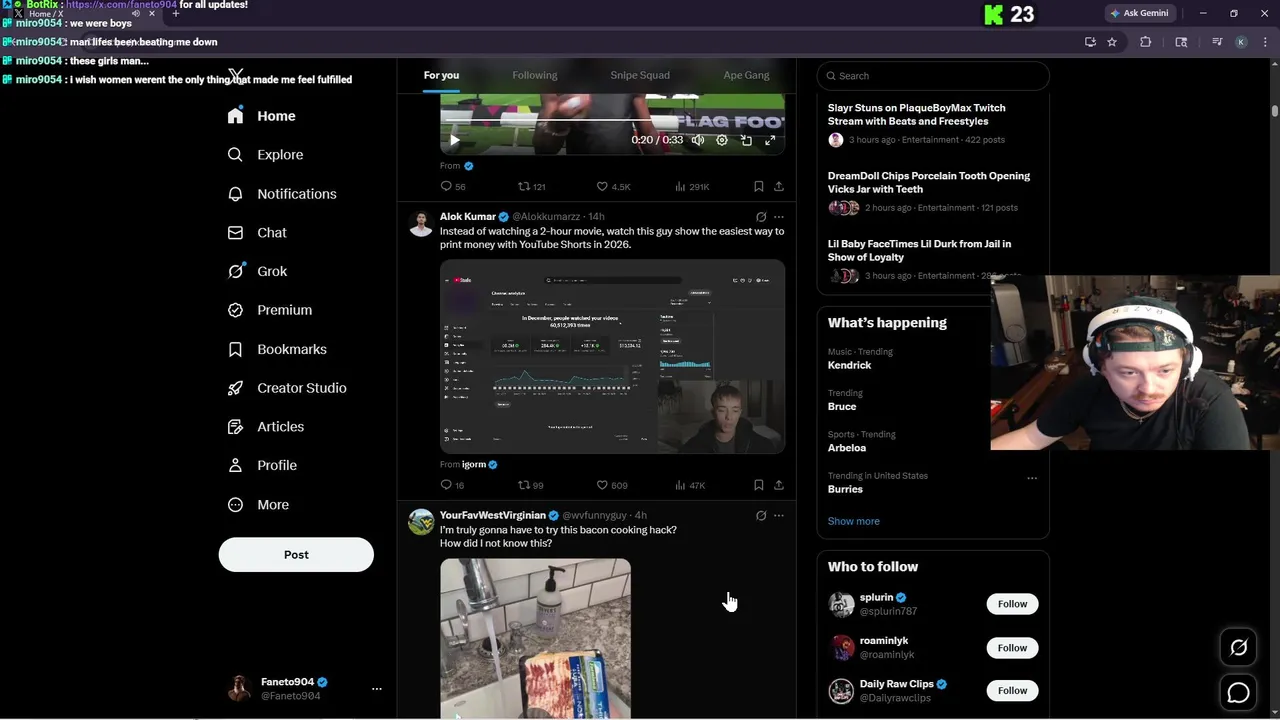
Task: Reply to Alok Kumar post with 16 comments
Action: click(x=453, y=486)
